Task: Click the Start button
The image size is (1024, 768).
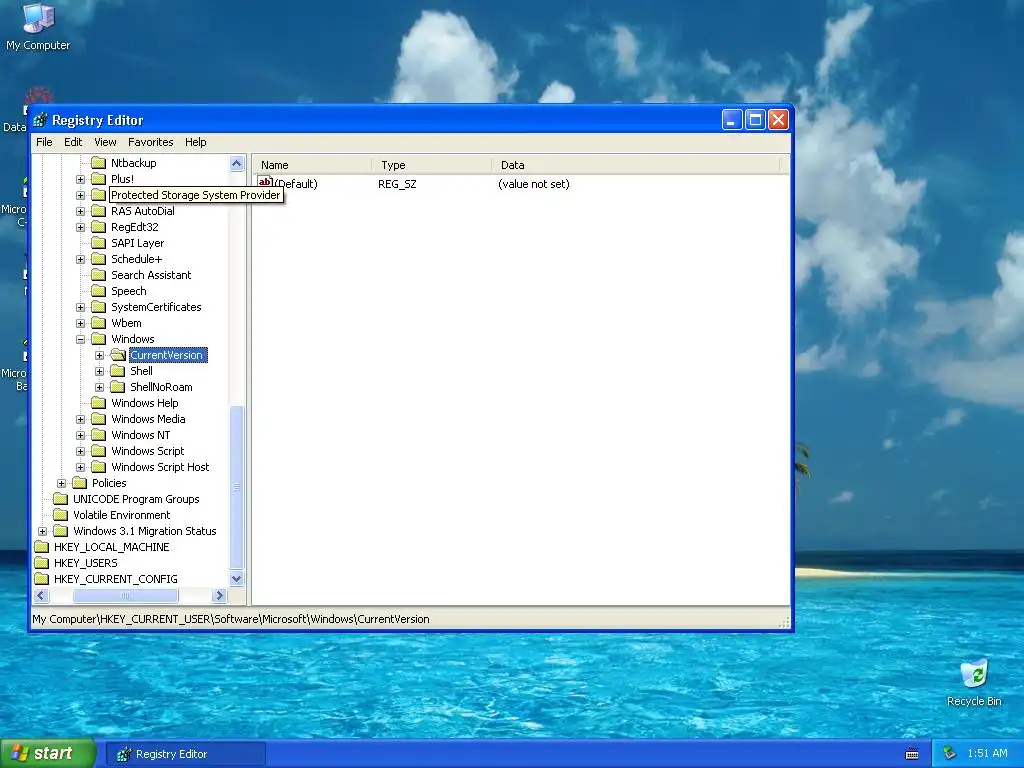Action: (48, 753)
